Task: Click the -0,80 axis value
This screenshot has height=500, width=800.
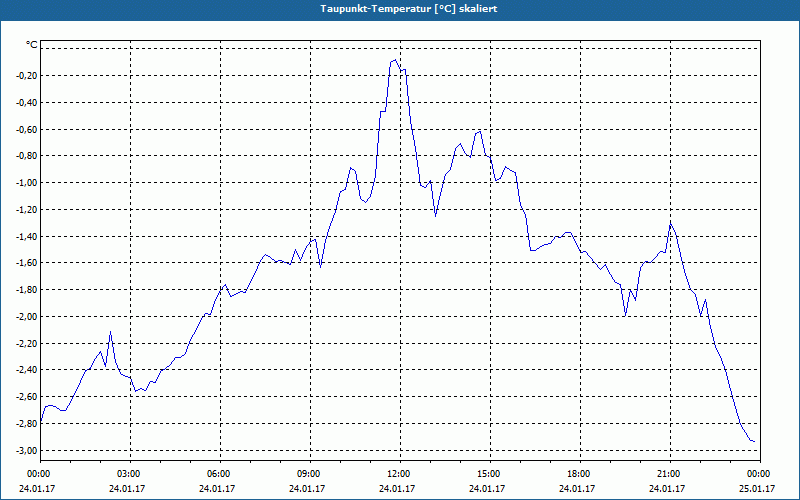Action: point(28,156)
